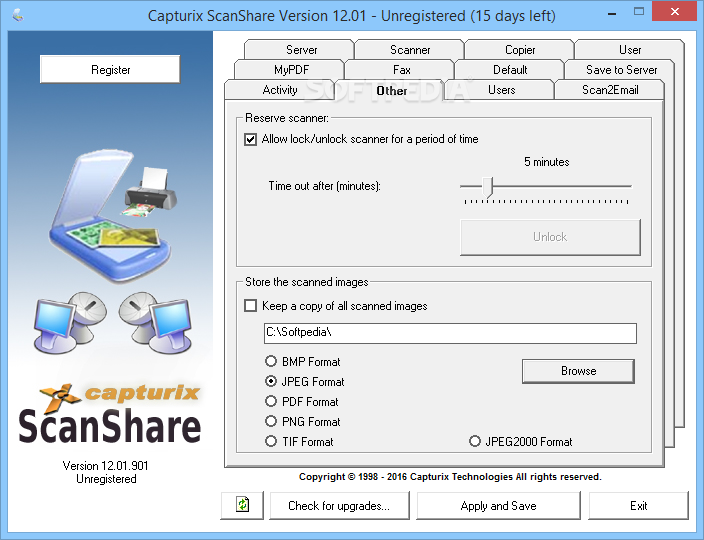Click the Unlock button
The width and height of the screenshot is (704, 540).
point(550,237)
